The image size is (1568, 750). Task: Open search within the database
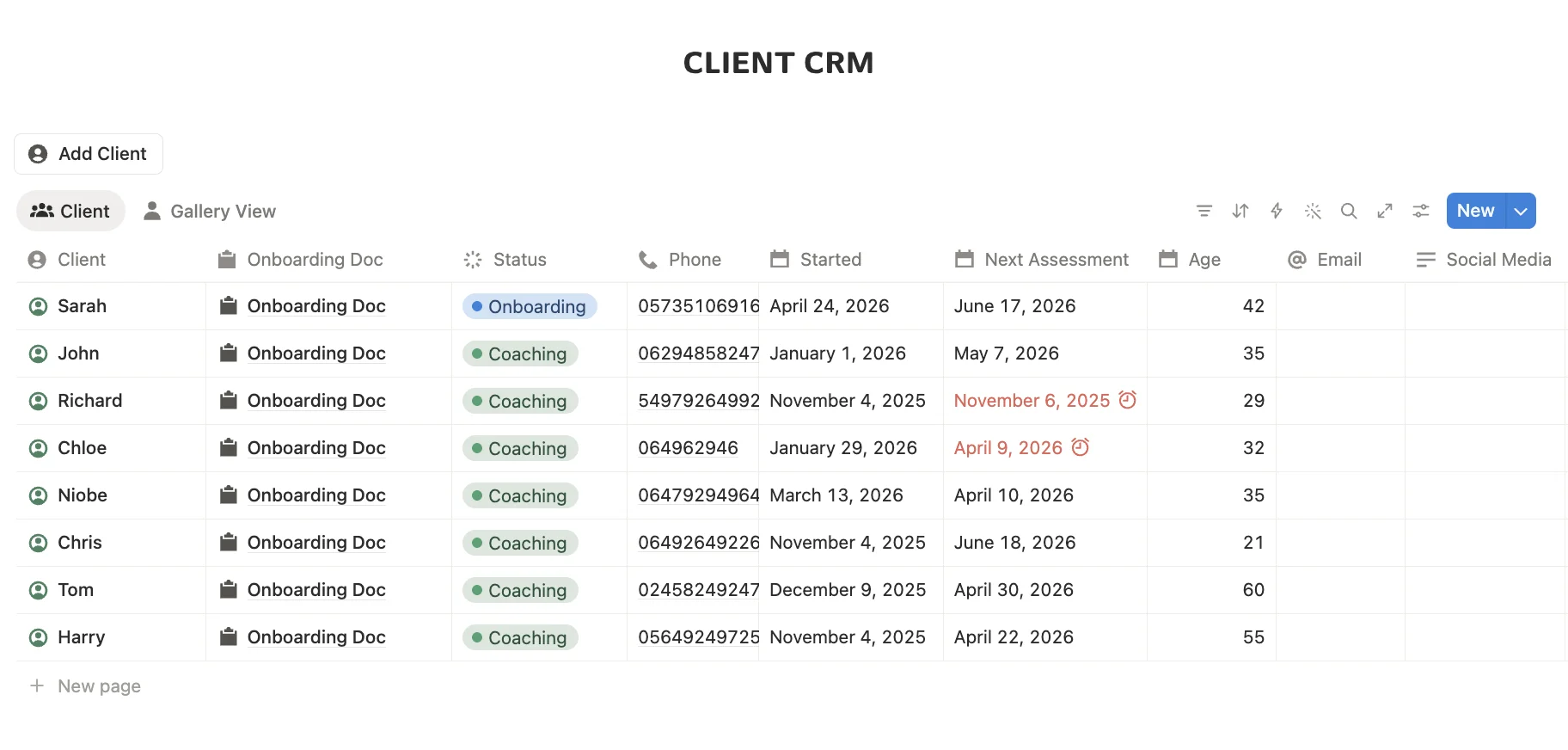[1349, 211]
